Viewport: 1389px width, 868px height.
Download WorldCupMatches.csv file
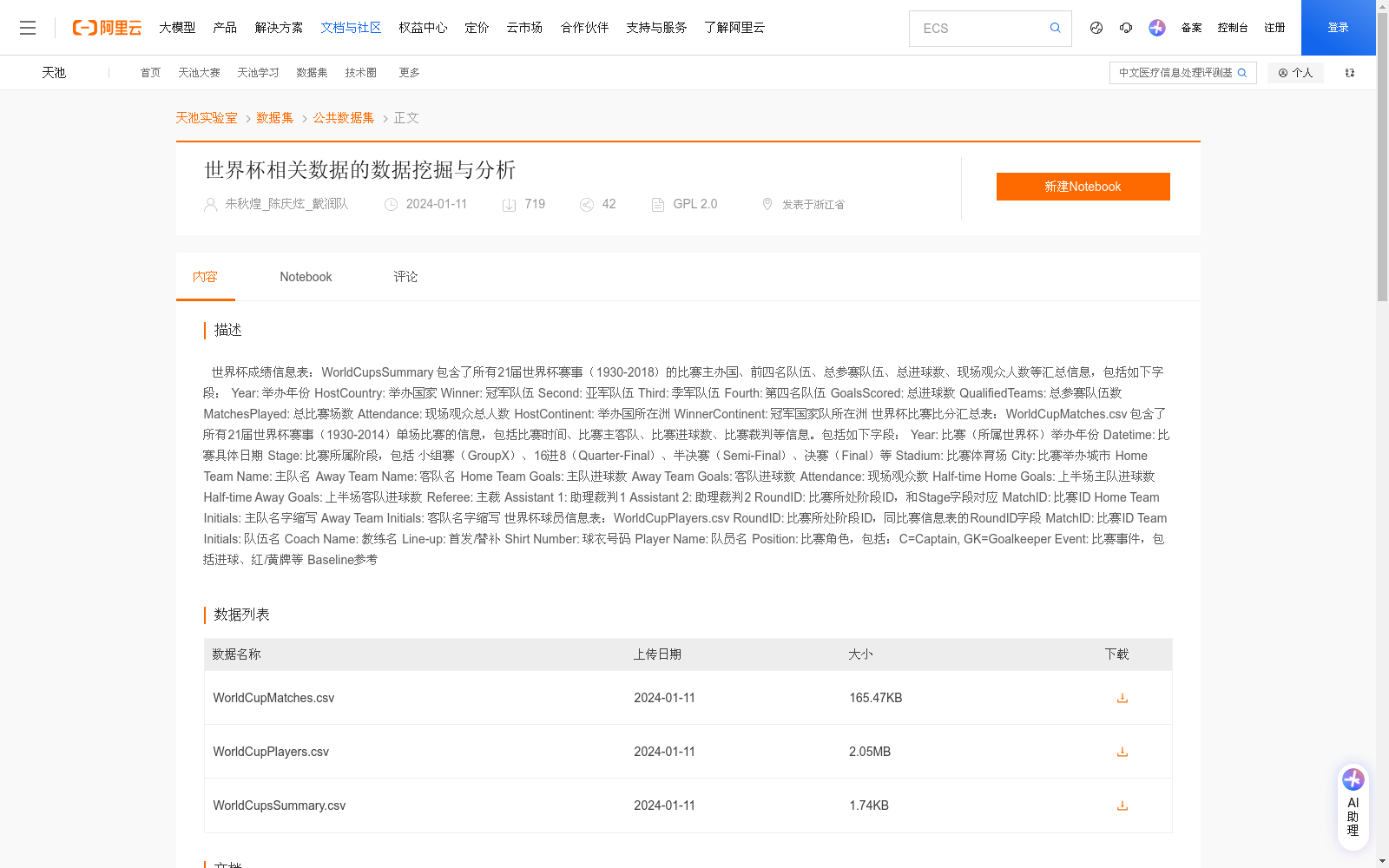pyautogui.click(x=1122, y=698)
